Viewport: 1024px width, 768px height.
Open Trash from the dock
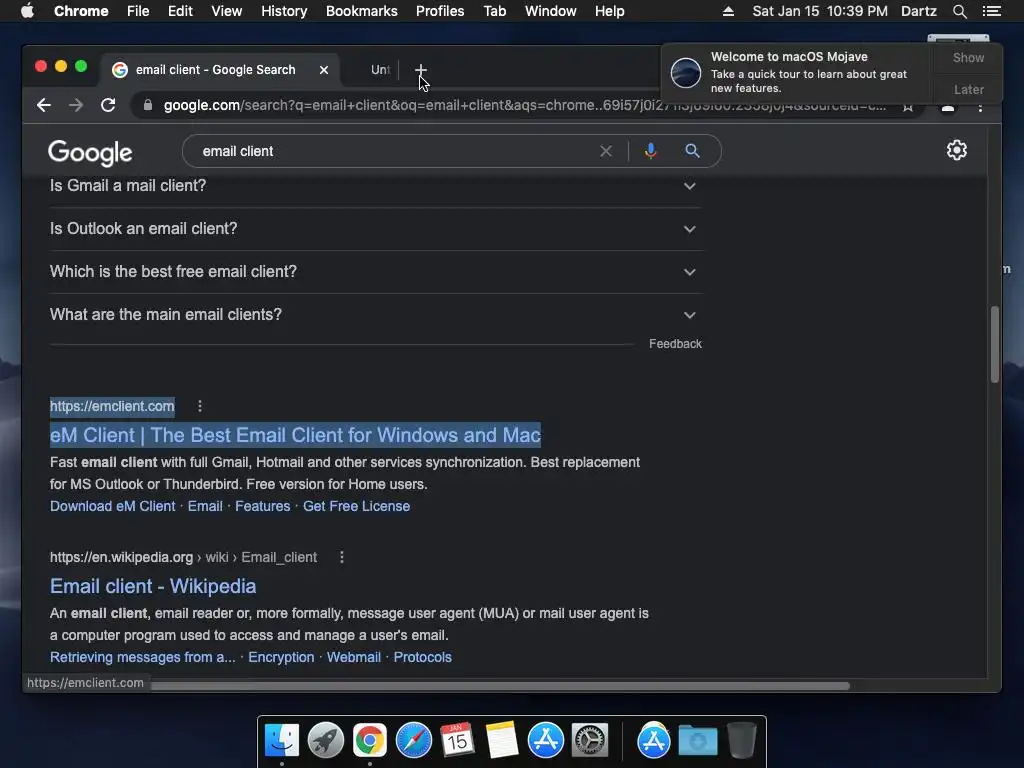point(741,741)
